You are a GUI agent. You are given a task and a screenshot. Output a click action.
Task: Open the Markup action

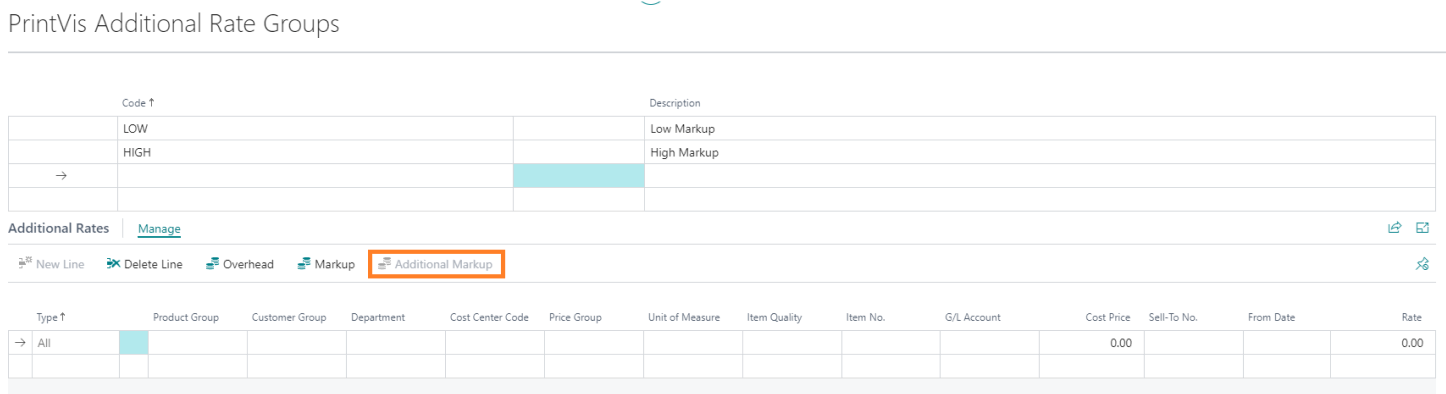coord(326,264)
